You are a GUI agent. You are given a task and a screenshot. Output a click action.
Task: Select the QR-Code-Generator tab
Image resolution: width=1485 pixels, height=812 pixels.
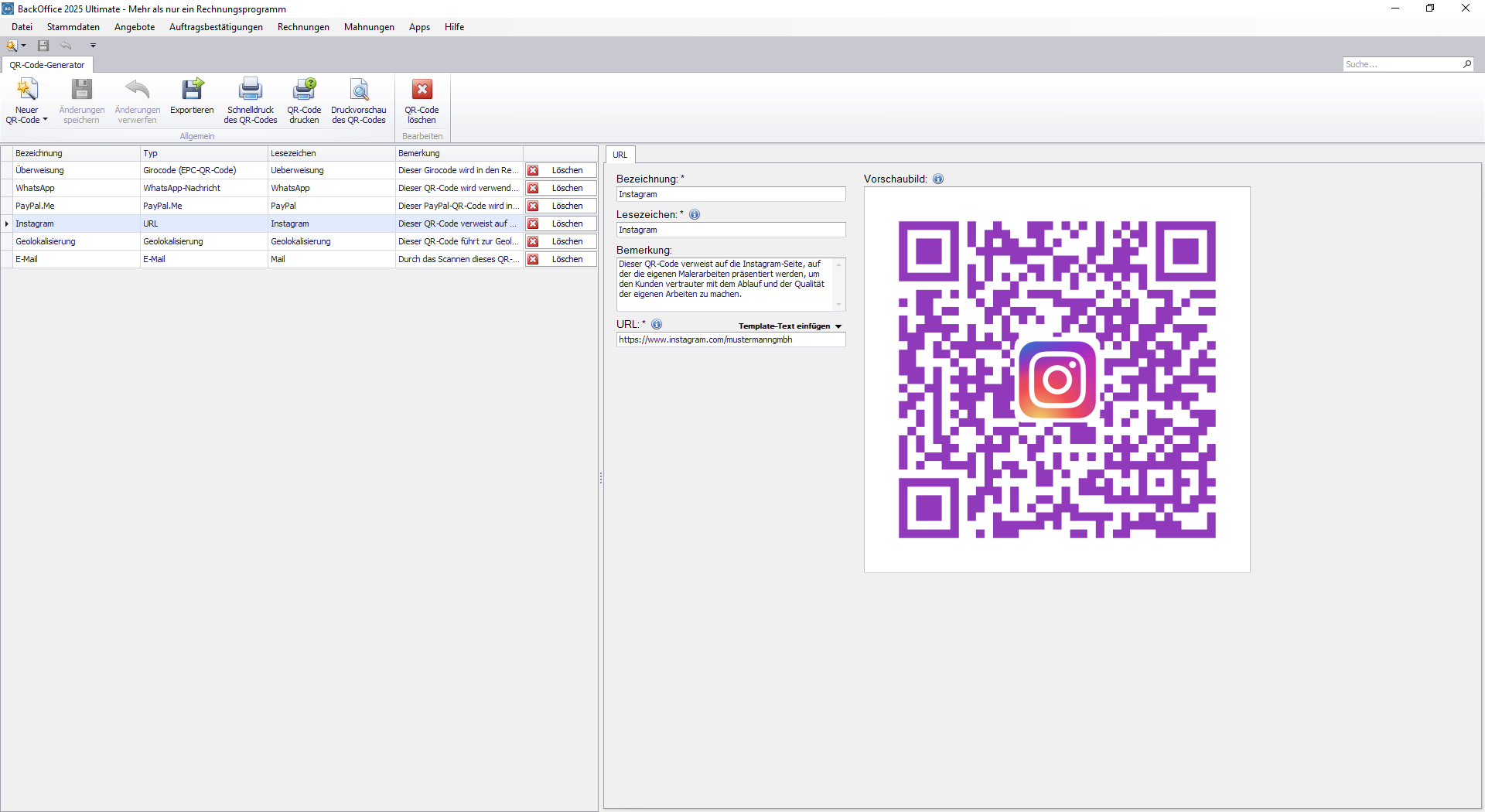click(47, 65)
